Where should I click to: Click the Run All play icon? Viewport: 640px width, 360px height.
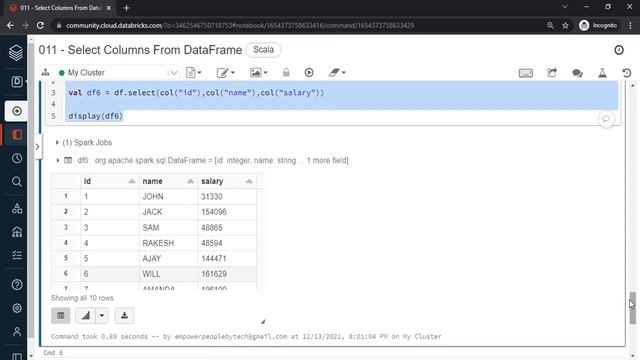pyautogui.click(x=309, y=73)
